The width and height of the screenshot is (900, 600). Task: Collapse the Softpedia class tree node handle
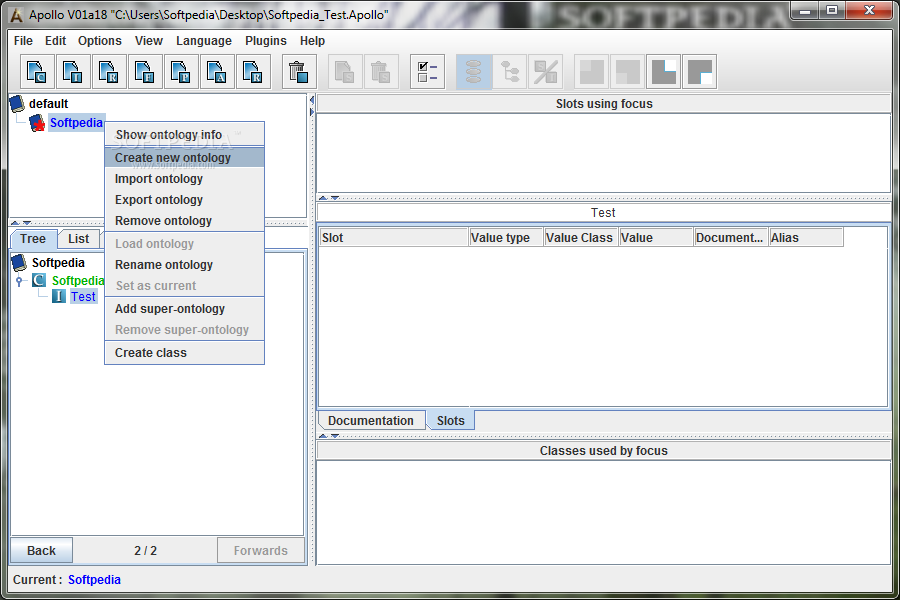19,281
